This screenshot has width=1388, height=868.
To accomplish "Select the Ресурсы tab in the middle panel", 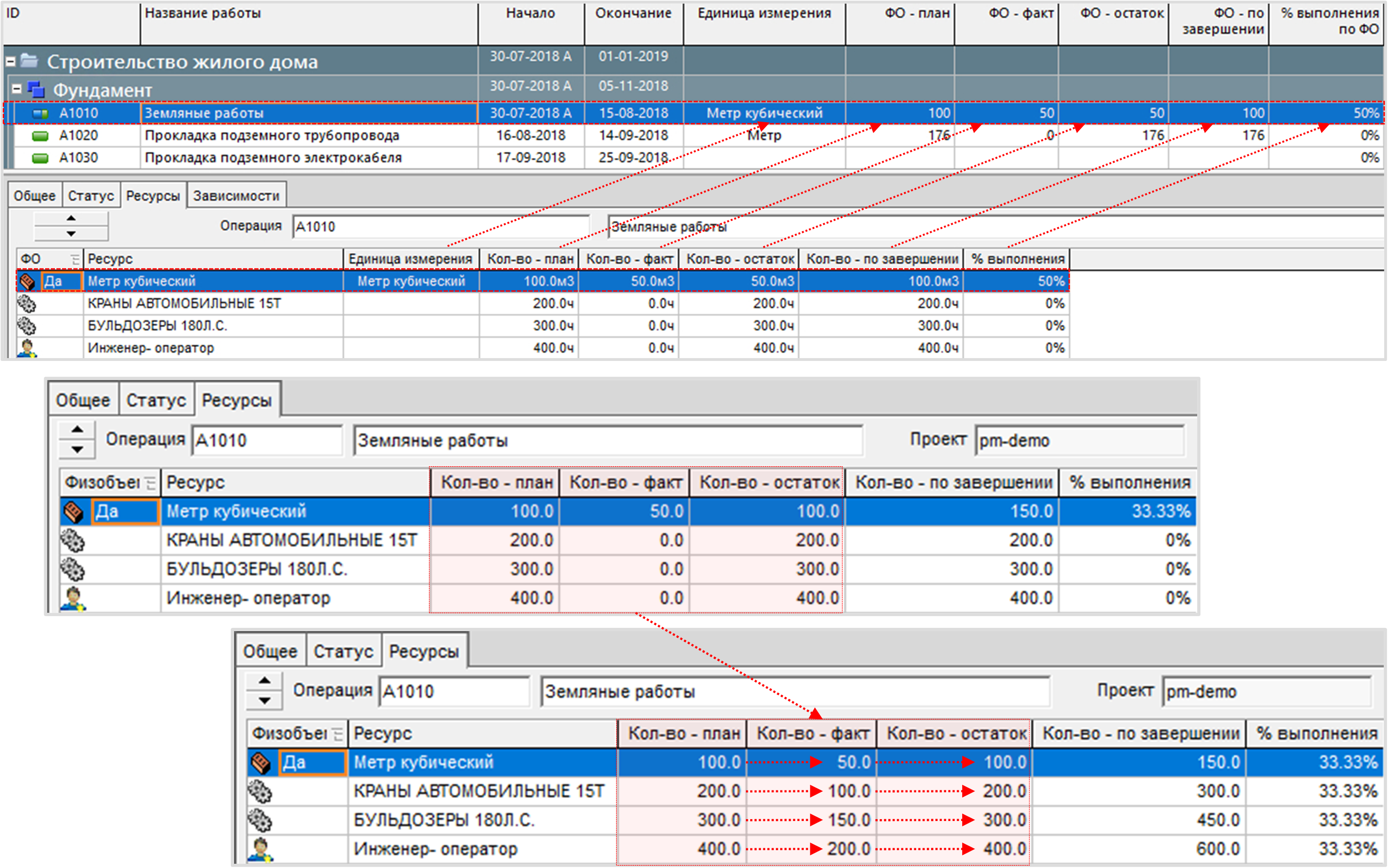I will (237, 399).
